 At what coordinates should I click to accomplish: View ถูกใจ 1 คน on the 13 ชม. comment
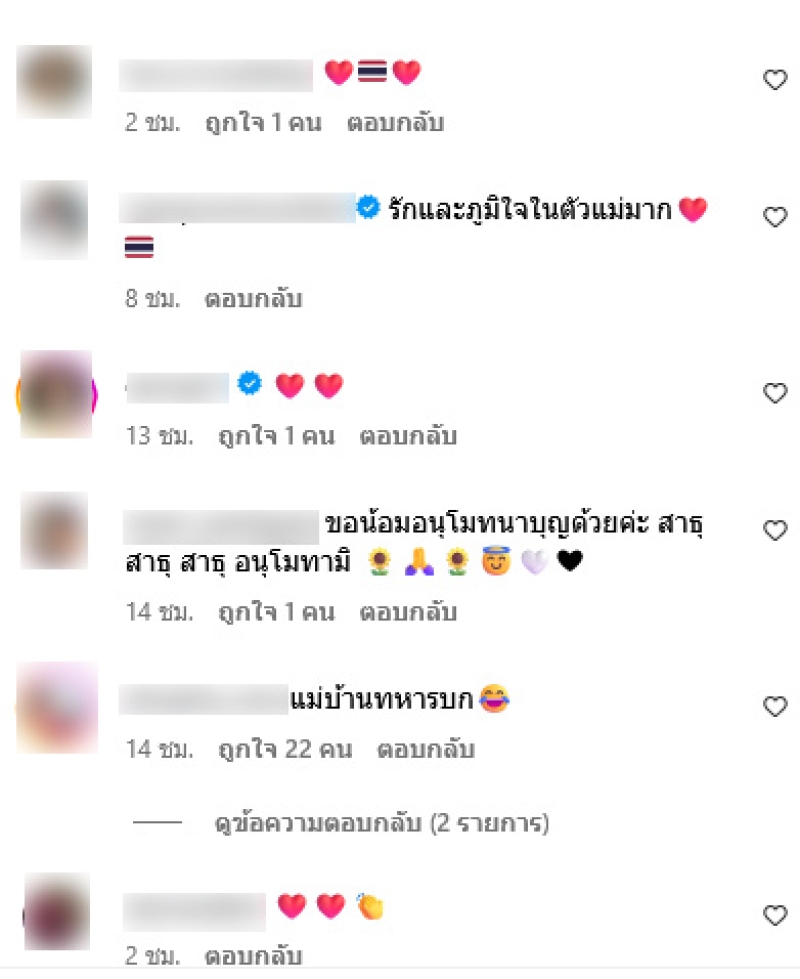coord(277,436)
